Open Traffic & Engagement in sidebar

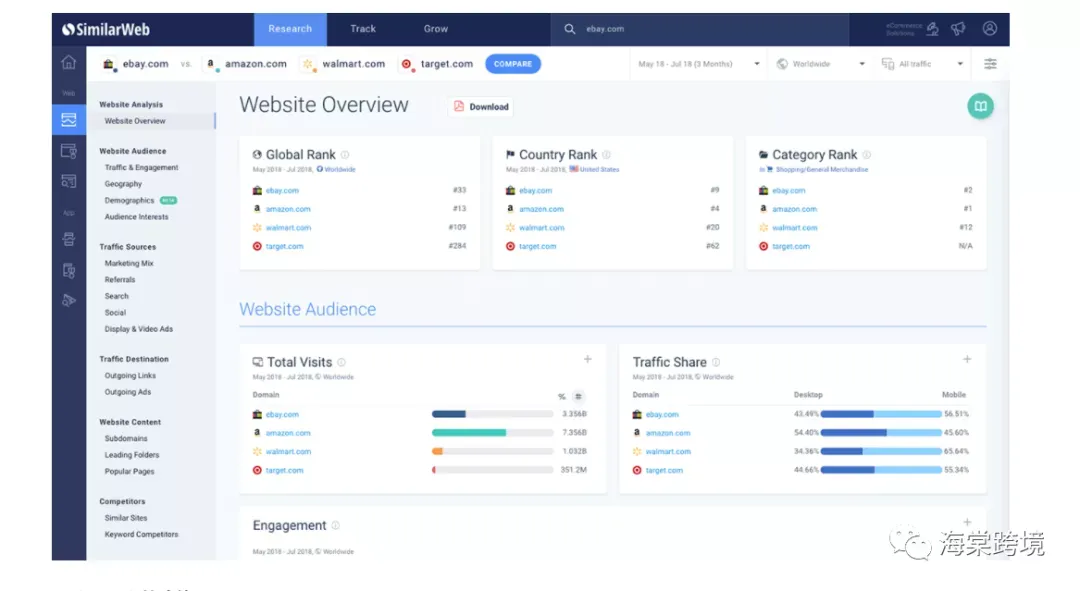(x=141, y=167)
